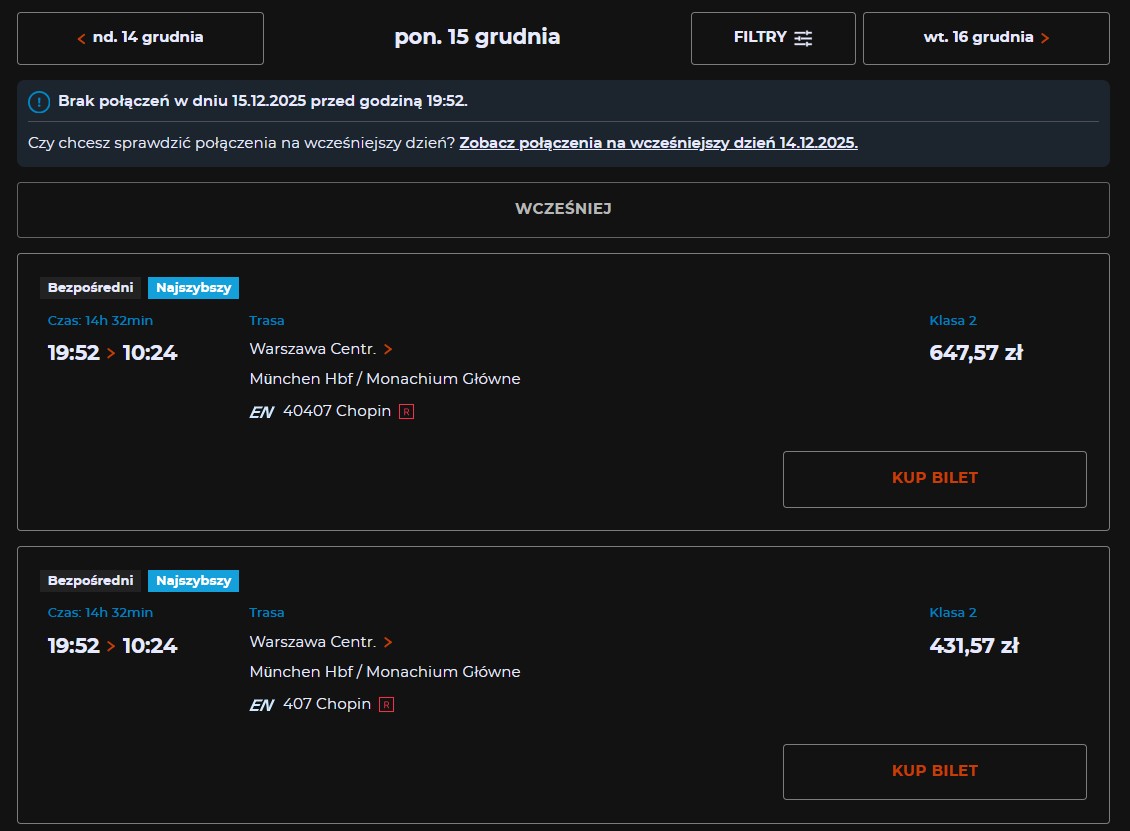Buy ticket for 40407 Chopin train
Viewport: 1130px width, 831px height.
pos(935,479)
